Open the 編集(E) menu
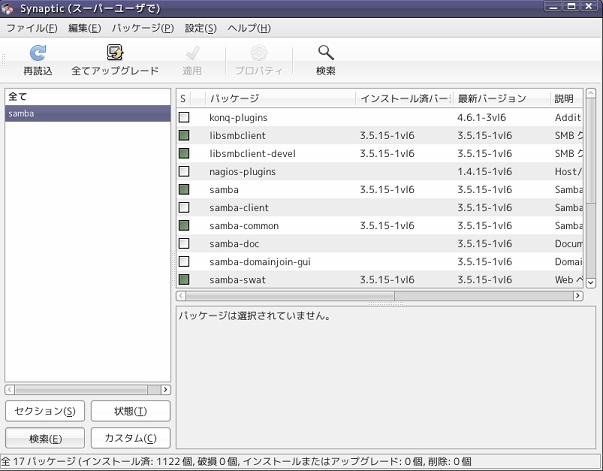The height and width of the screenshot is (471, 603). (x=85, y=28)
